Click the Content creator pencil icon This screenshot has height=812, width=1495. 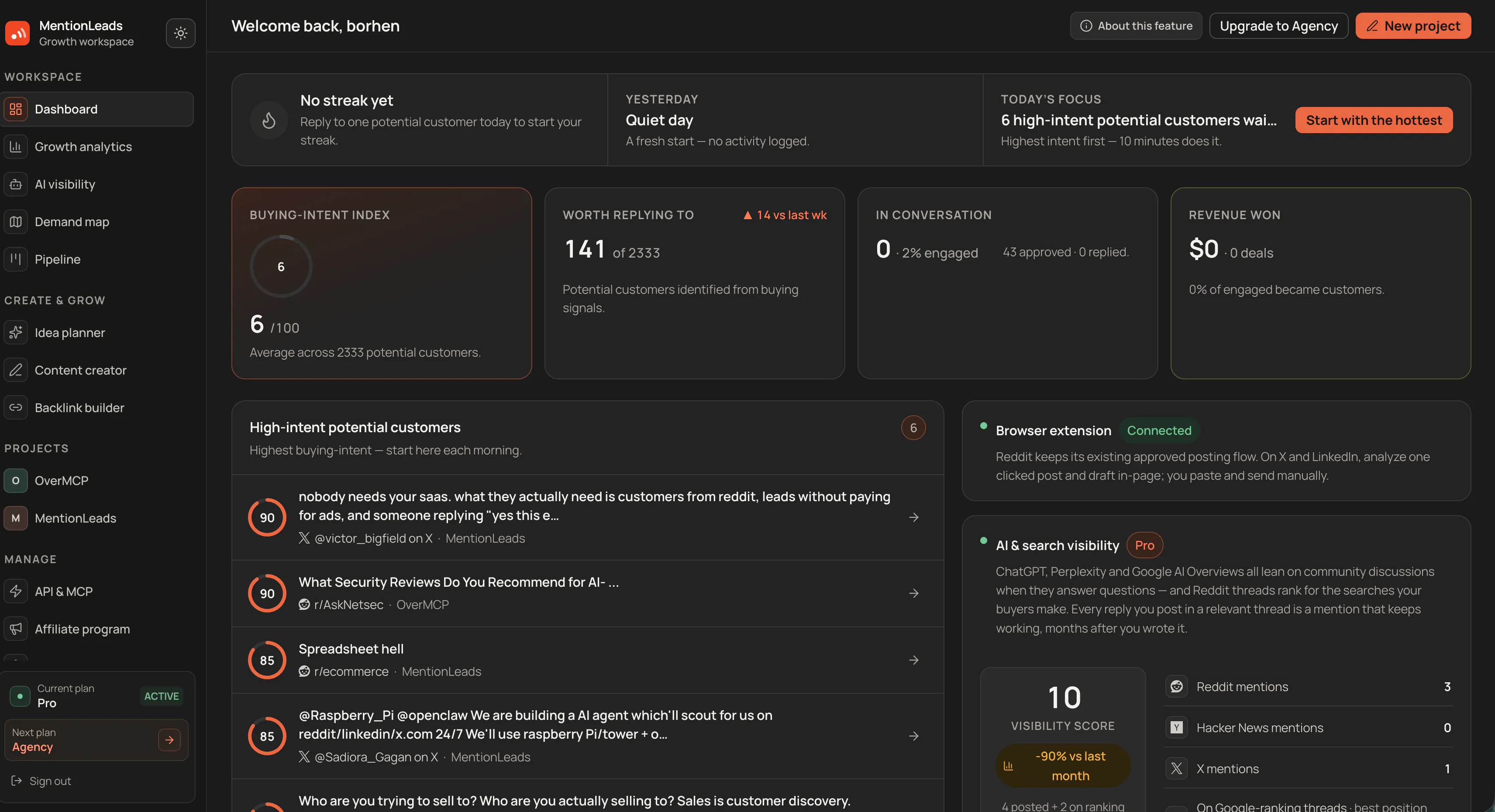(16, 370)
